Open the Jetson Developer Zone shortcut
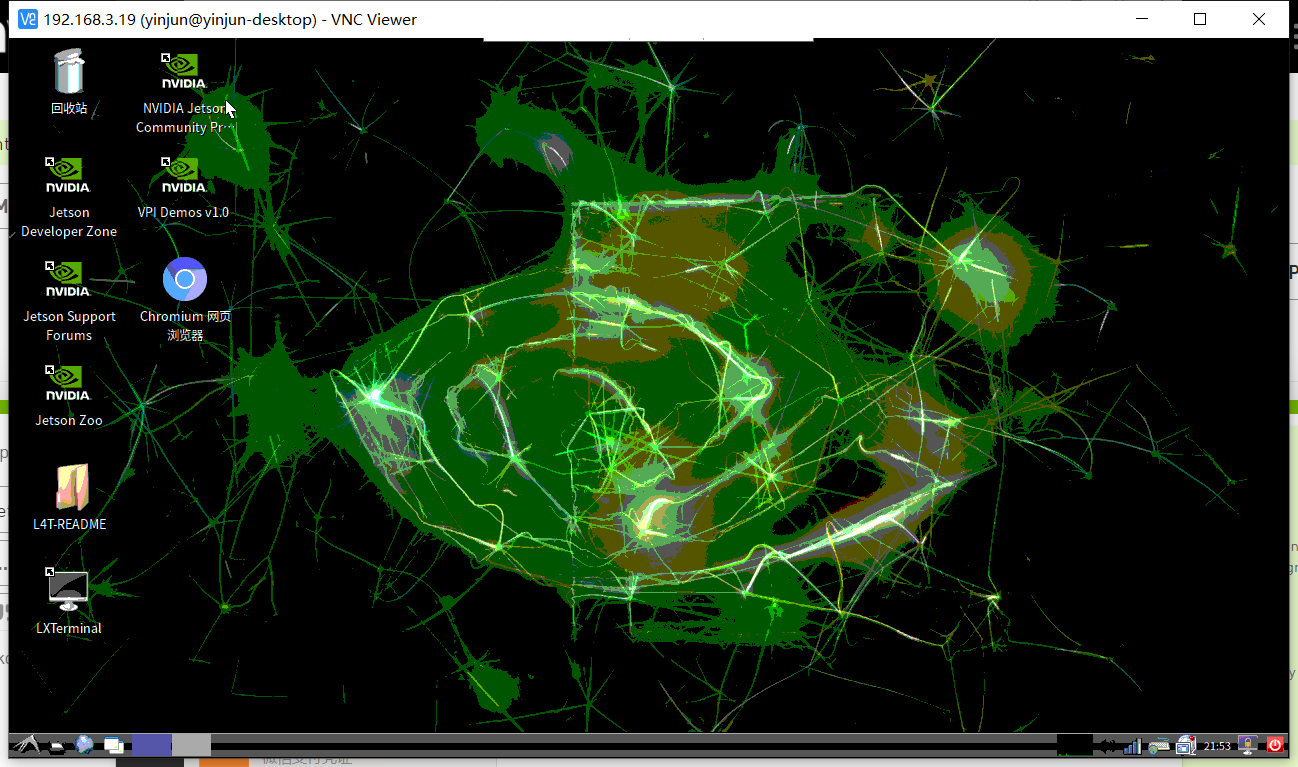Viewport: 1298px width, 767px height. coord(69,176)
